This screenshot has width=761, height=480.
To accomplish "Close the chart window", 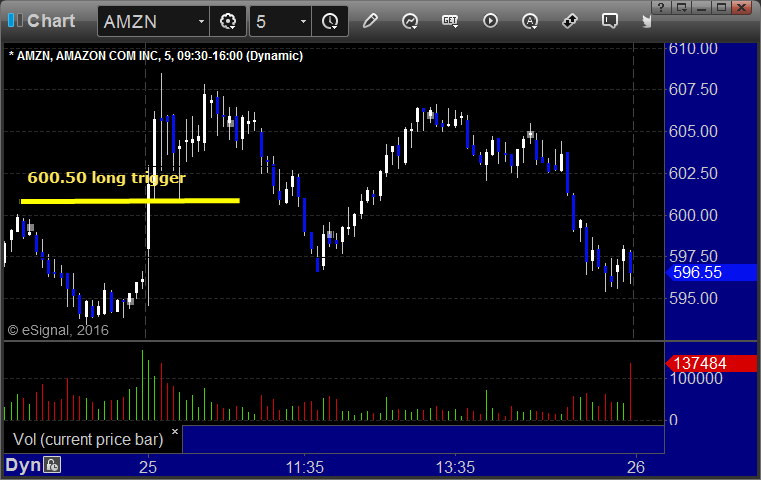I will 742,7.
